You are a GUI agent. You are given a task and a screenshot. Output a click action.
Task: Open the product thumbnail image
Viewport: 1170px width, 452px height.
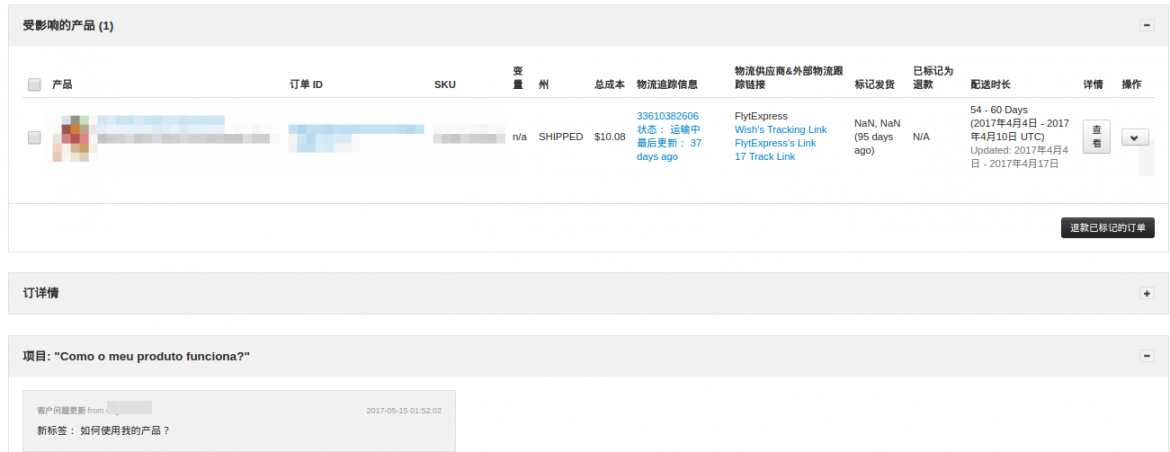click(x=72, y=138)
